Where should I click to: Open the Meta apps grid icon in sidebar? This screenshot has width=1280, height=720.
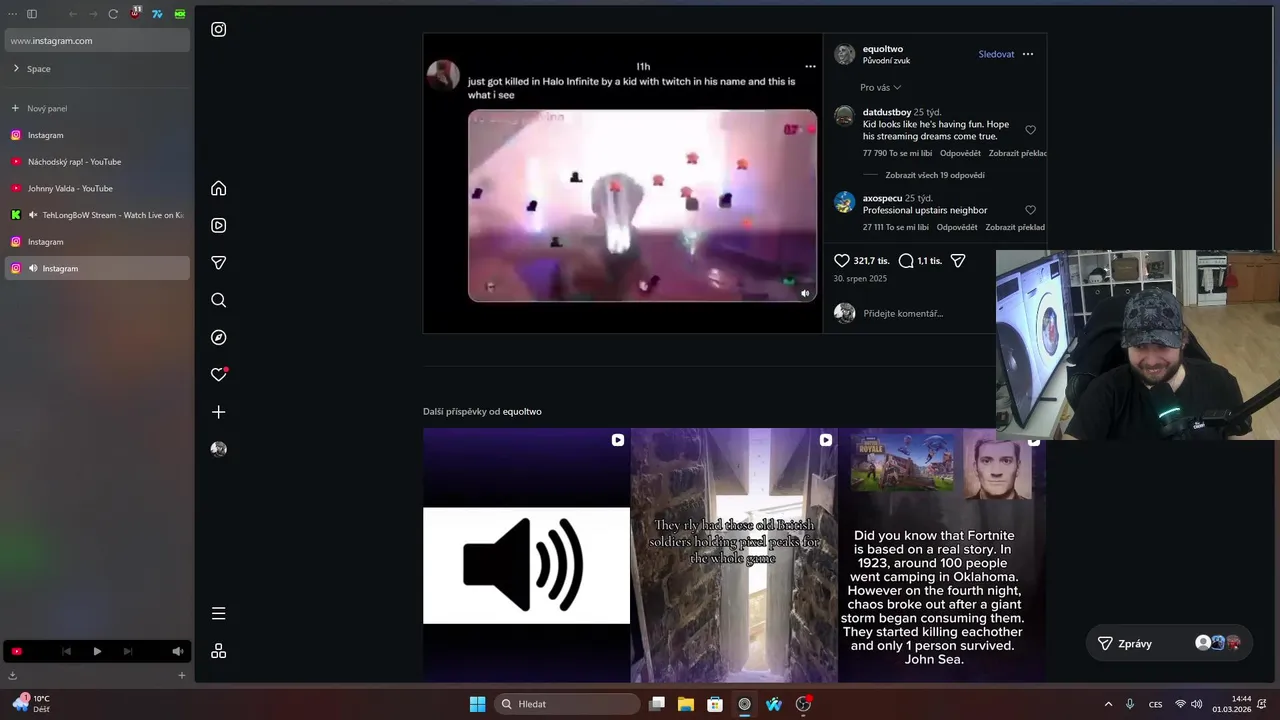pos(219,651)
